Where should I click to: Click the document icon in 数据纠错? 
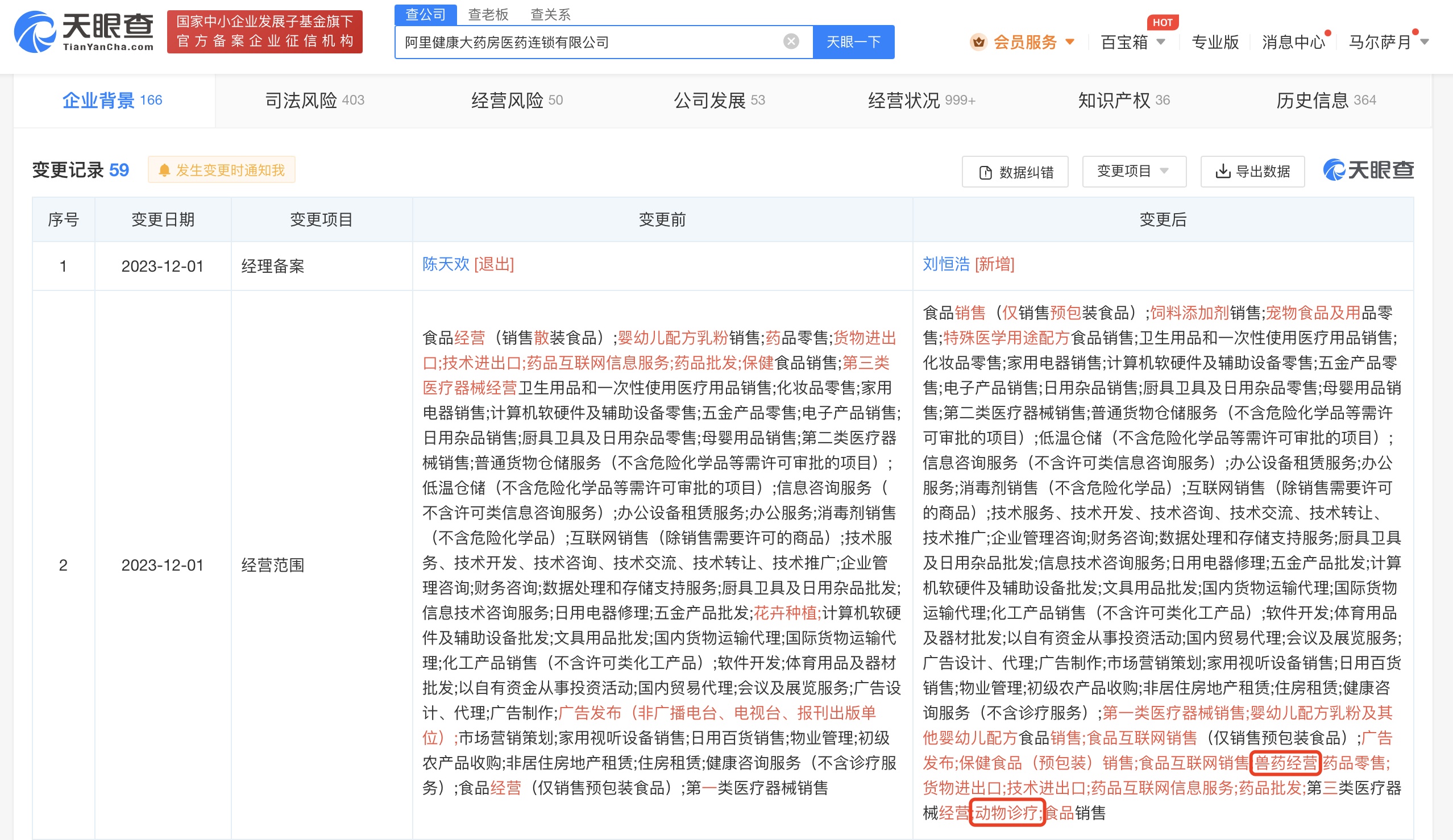[x=985, y=172]
